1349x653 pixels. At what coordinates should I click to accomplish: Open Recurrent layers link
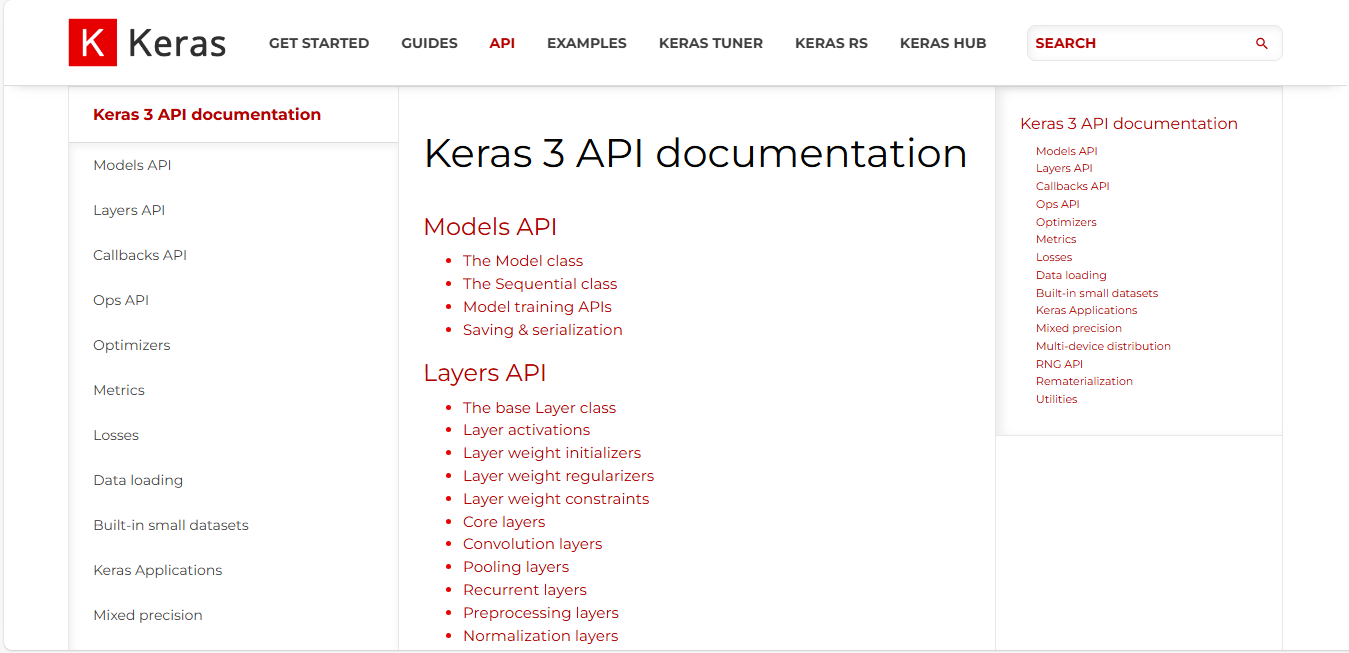click(x=525, y=590)
